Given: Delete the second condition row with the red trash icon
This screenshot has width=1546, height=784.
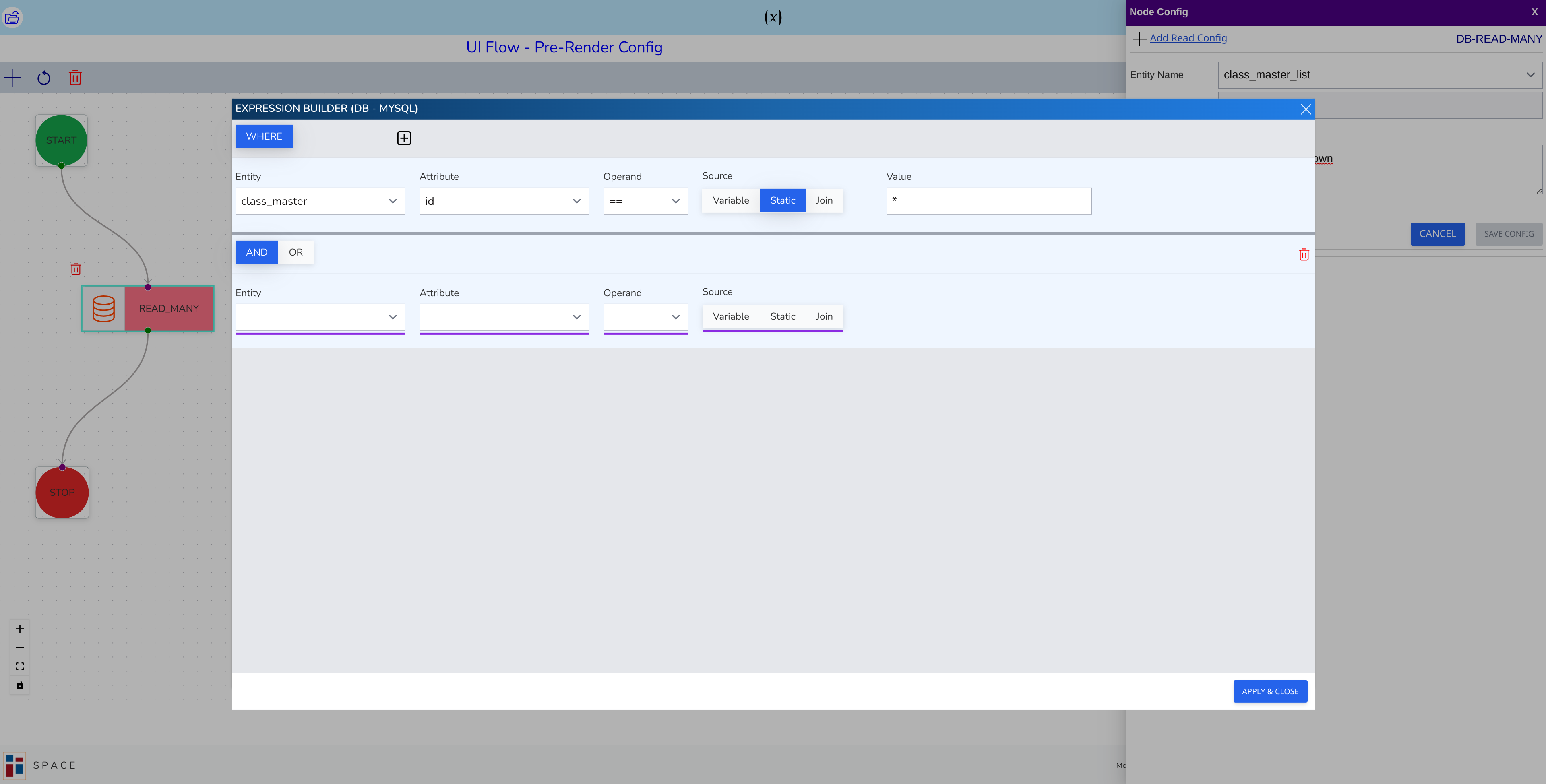Looking at the screenshot, I should pos(1304,255).
